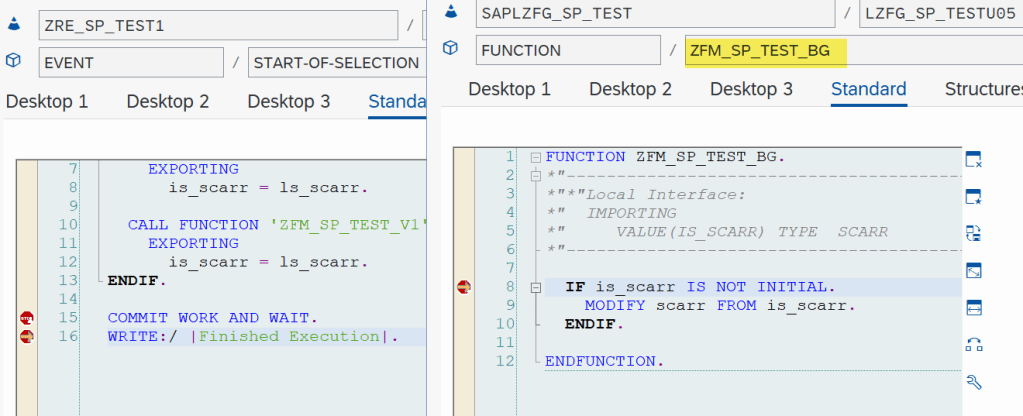Click 'IF is_scarr IS NOT INITIAL.' line
The width and height of the screenshot is (1023, 416).
click(x=700, y=287)
